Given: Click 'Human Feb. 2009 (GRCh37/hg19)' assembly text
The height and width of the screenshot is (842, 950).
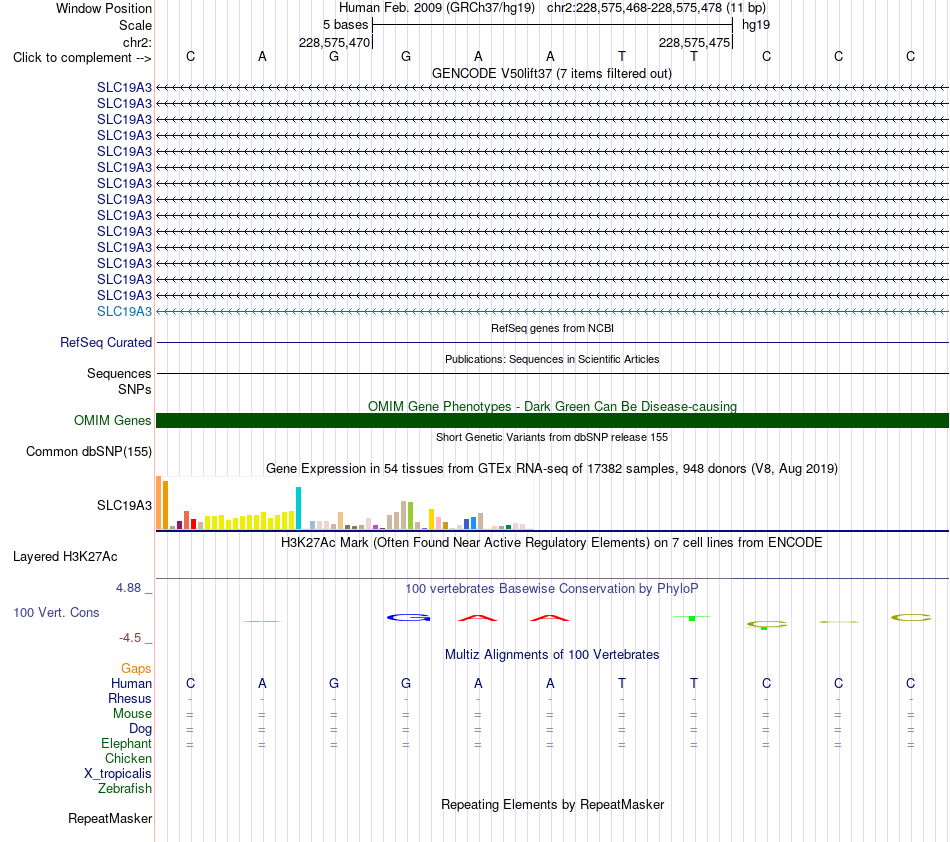Looking at the screenshot, I should [x=437, y=8].
